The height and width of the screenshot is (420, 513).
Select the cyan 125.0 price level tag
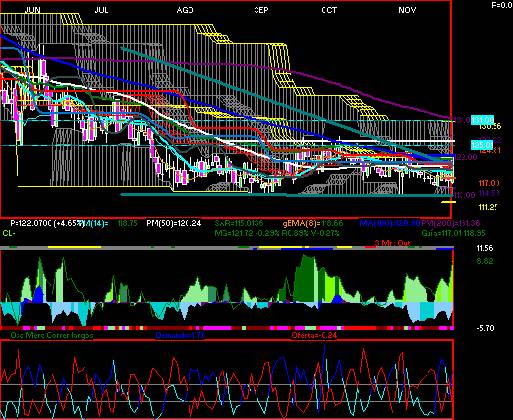click(x=482, y=145)
